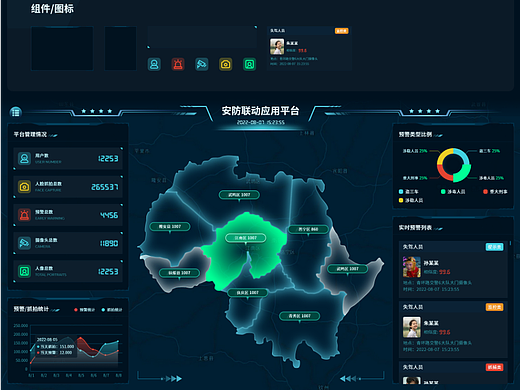Click the costumed avatar thumbnail in first alert
Viewport: 520px width, 390px height.
(412, 267)
